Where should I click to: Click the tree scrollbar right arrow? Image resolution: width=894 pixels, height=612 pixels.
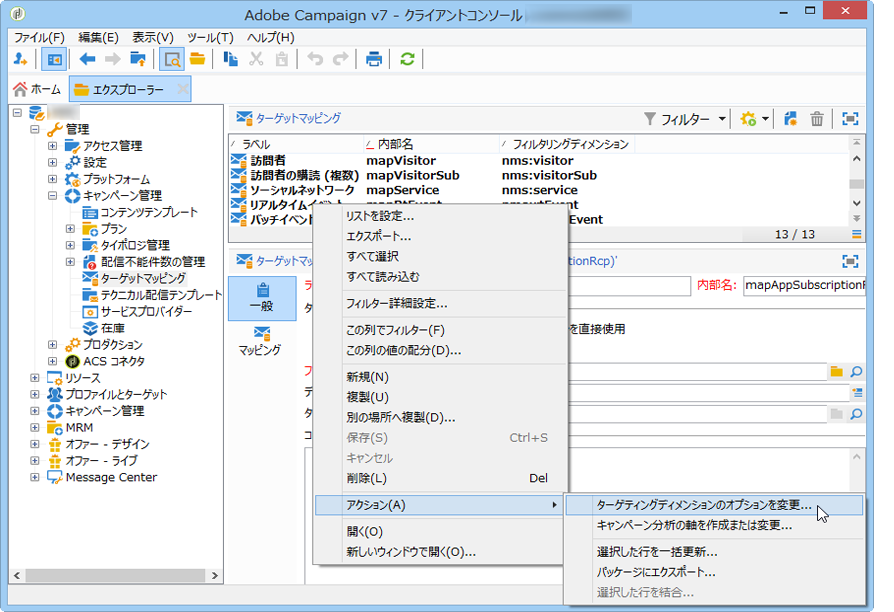[x=214, y=575]
